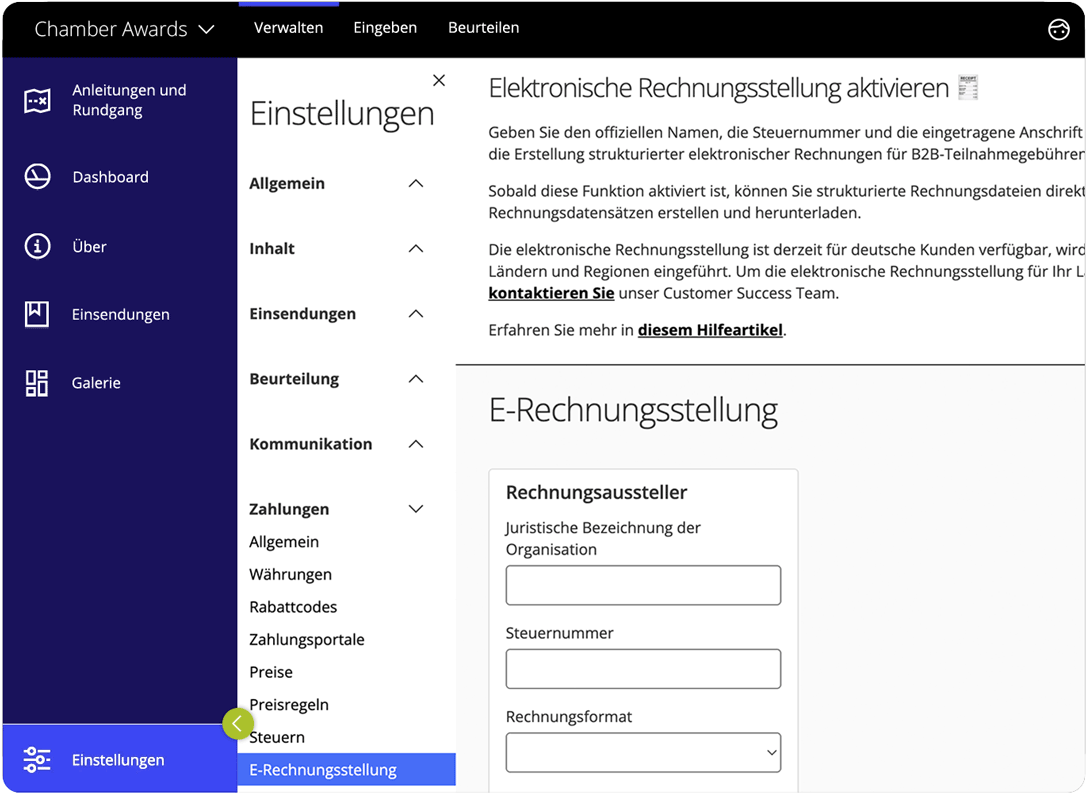Close the Einstellungen panel
Viewport: 1086px width, 797px height.
438,80
